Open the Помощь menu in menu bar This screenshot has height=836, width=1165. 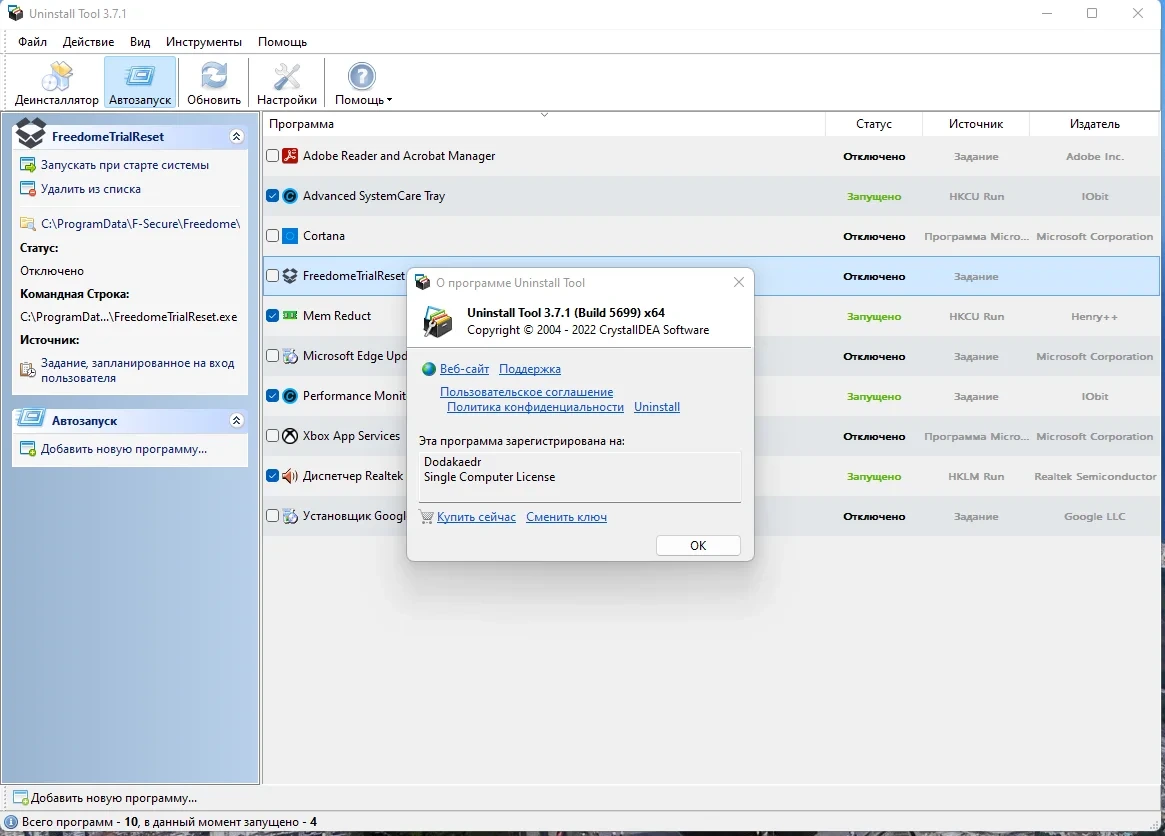click(282, 42)
